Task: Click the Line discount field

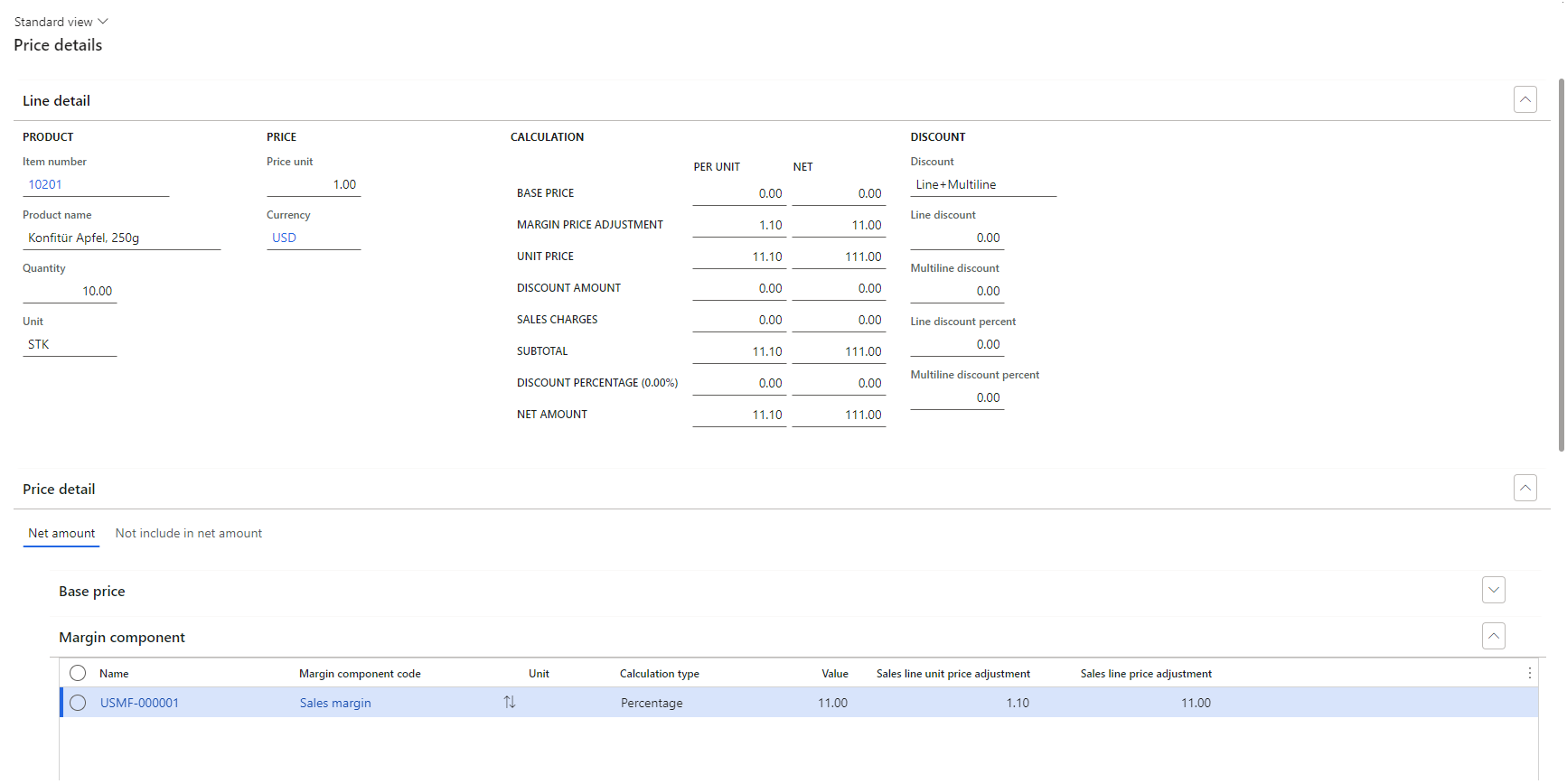Action: tap(957, 238)
